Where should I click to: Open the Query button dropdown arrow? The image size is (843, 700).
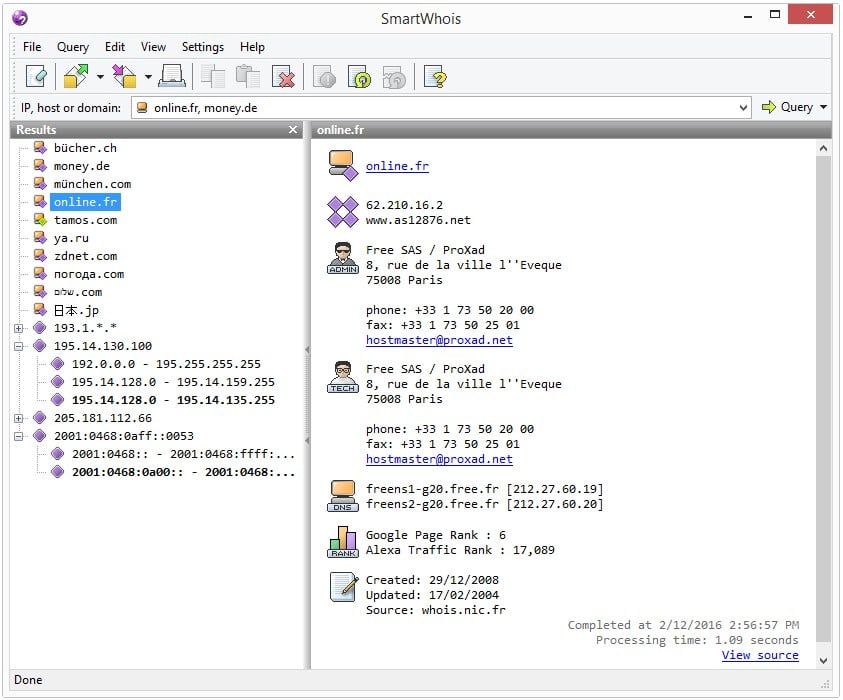824,107
